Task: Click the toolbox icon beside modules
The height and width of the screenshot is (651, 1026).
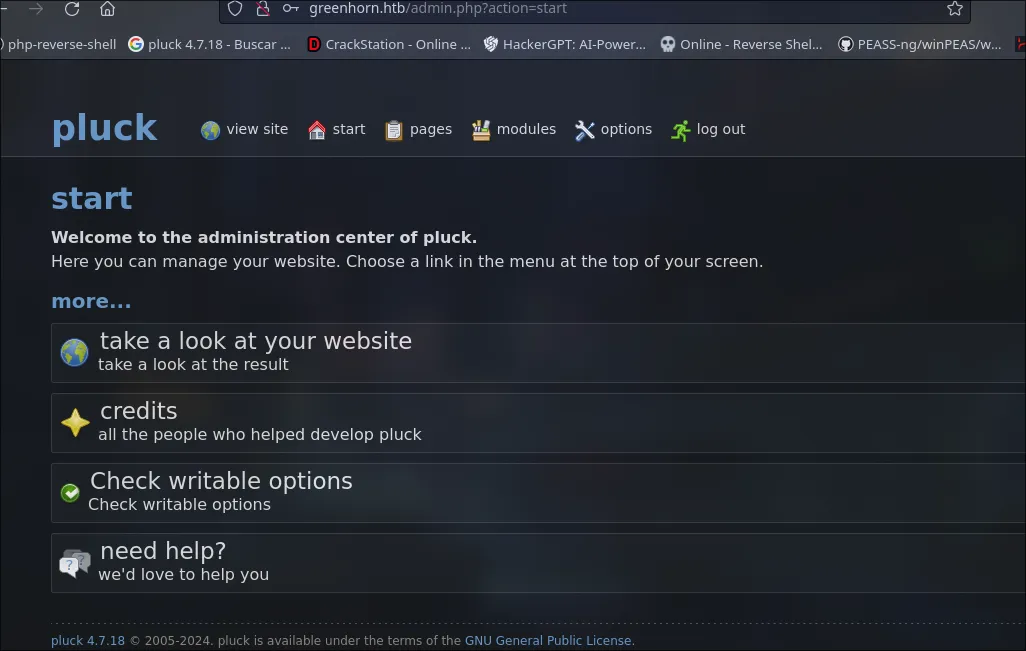Action: tap(481, 130)
